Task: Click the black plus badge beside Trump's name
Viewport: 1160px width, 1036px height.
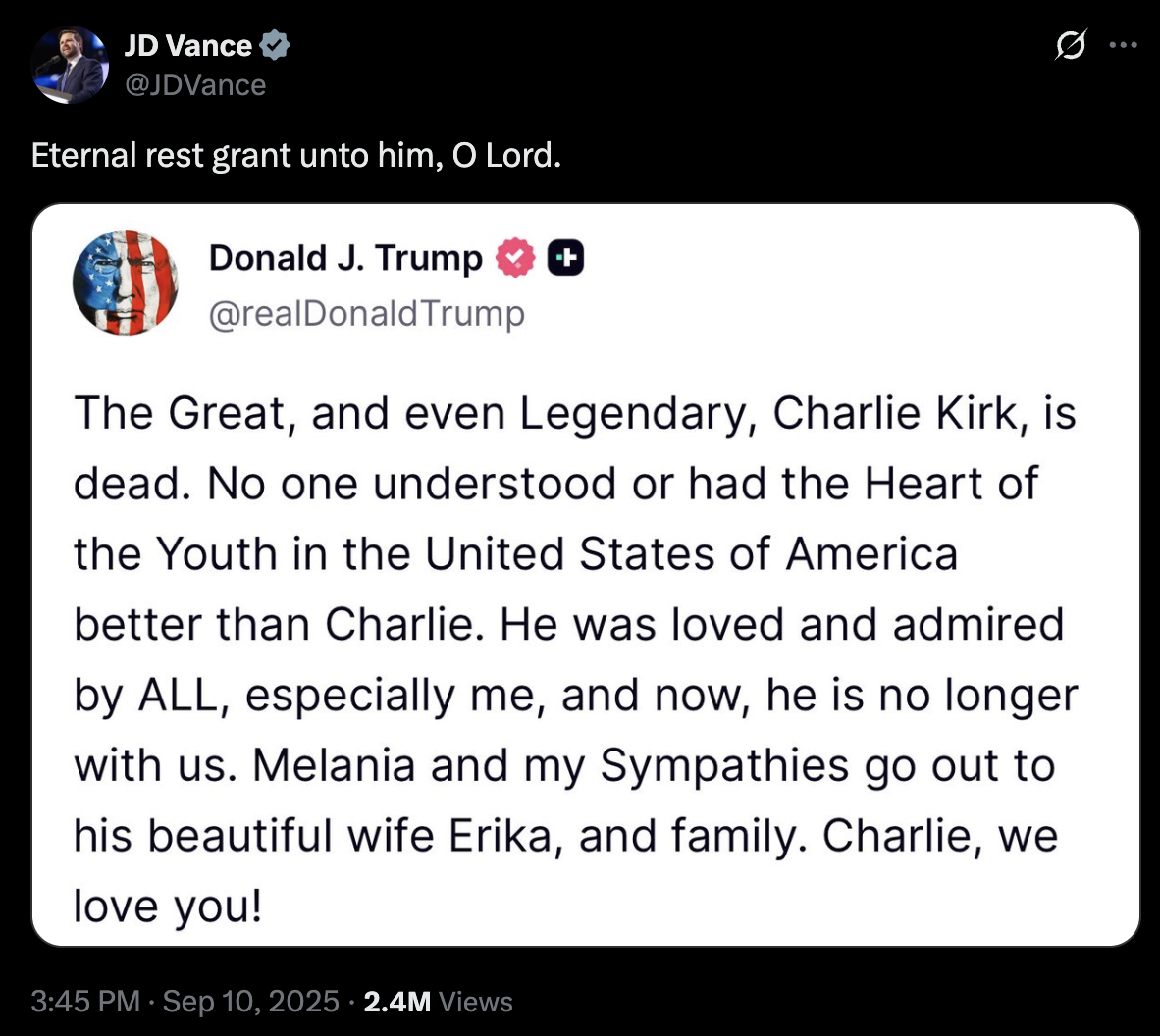Action: pos(565,258)
